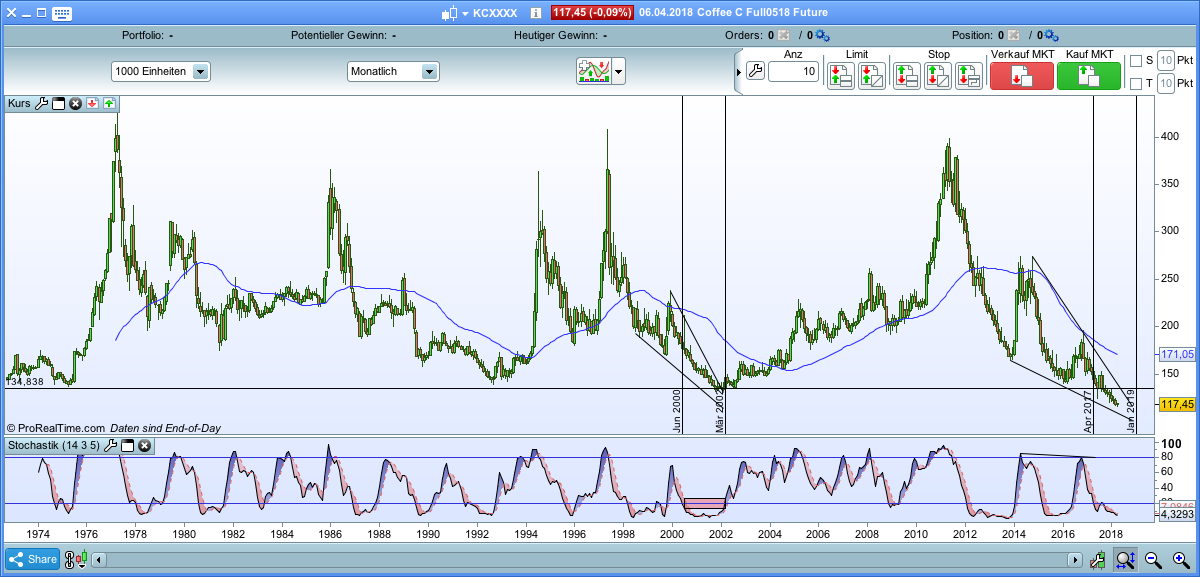Click the third Stop order icon
Viewport: 1200px width, 577px height.
pos(968,76)
